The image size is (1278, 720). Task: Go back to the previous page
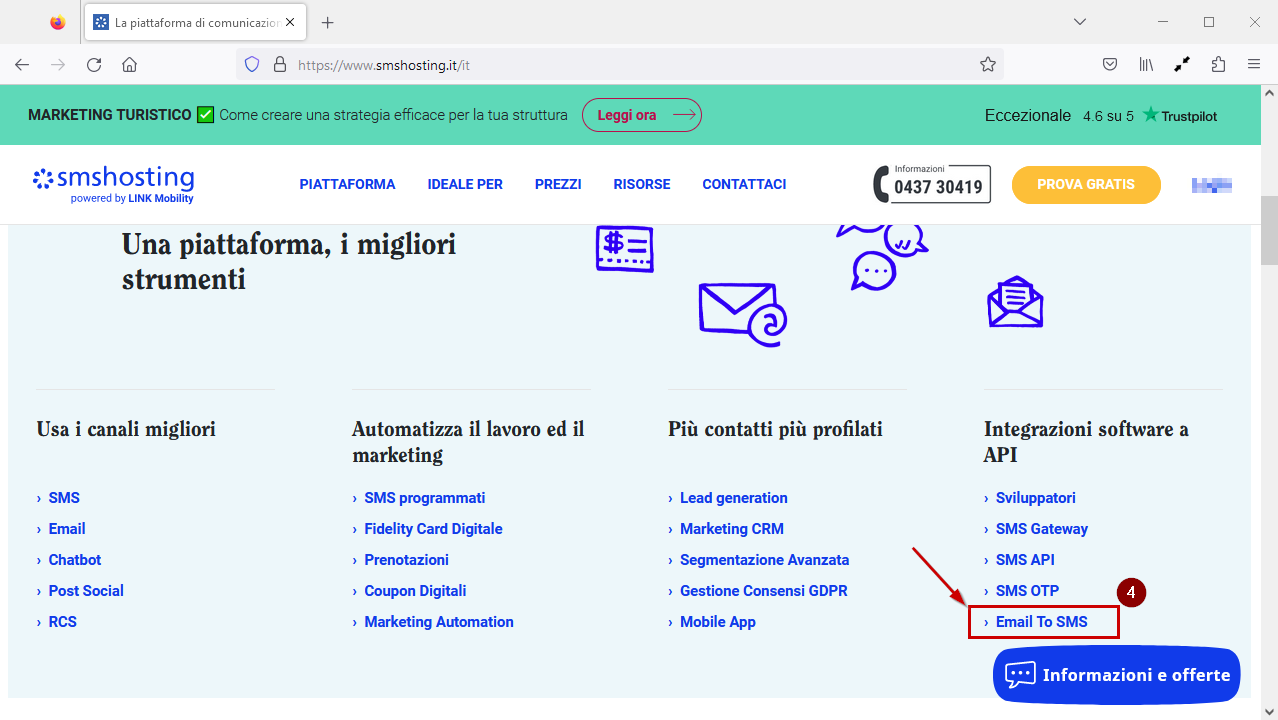coord(22,65)
